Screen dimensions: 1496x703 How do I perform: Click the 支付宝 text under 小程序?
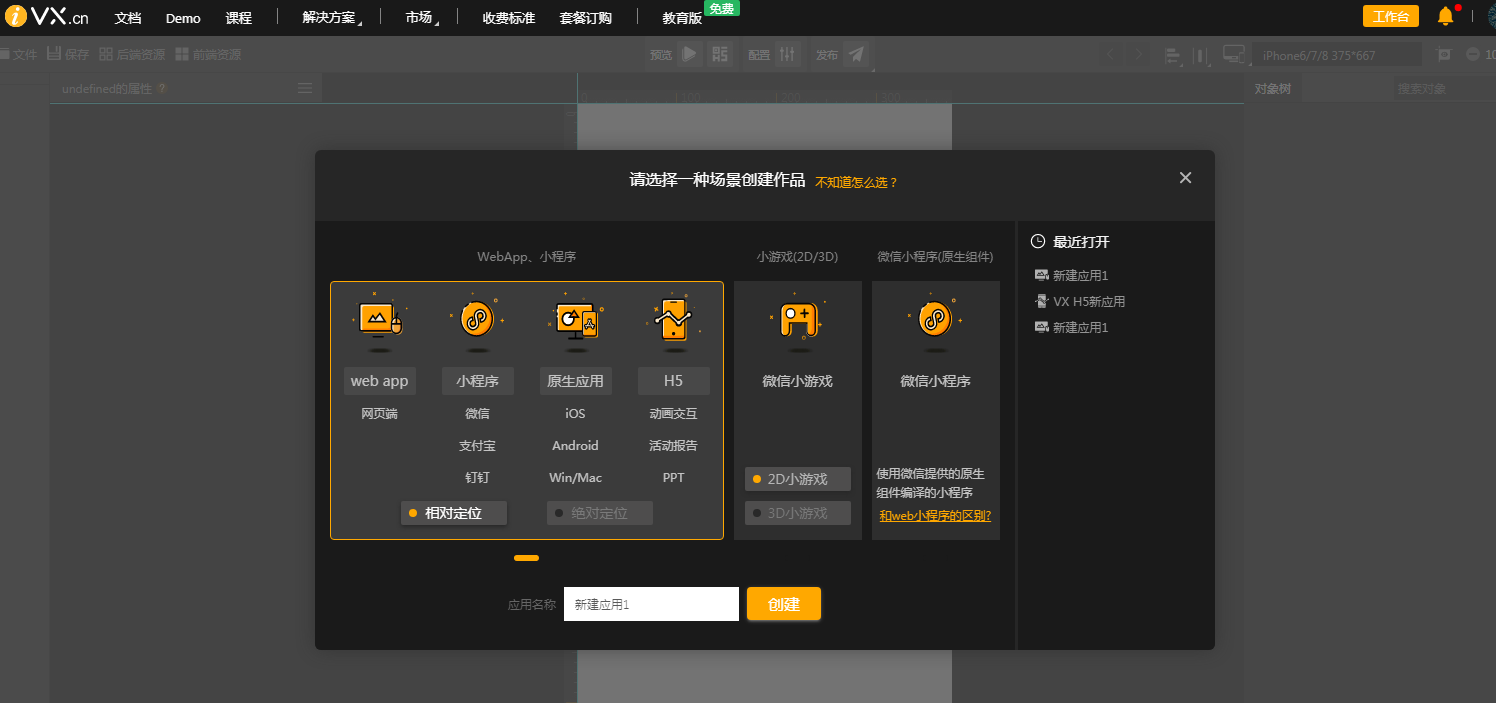click(477, 445)
